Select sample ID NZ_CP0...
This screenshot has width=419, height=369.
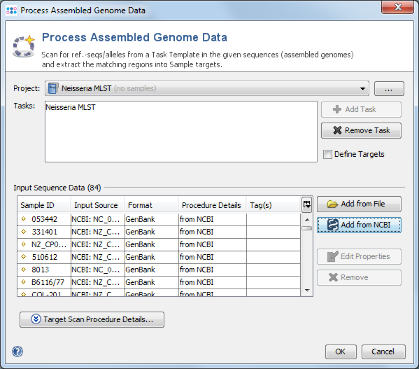(49, 245)
